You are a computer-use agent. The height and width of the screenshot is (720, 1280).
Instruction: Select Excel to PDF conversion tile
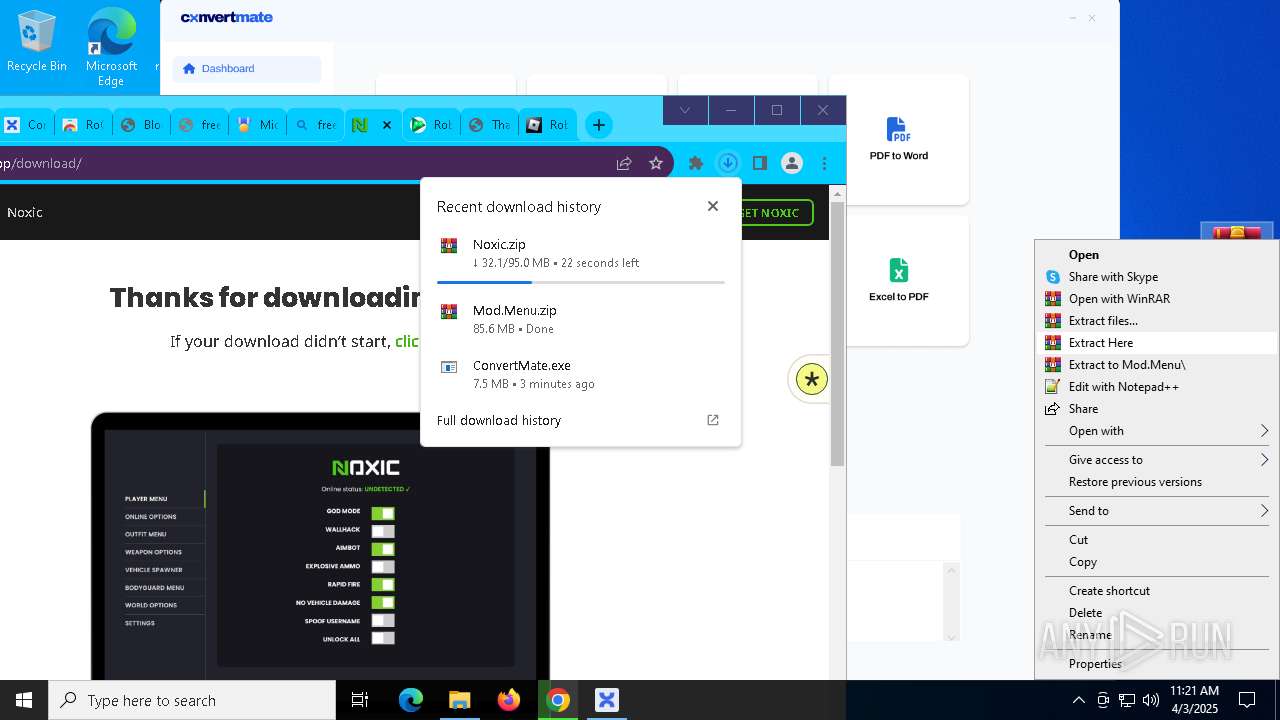coord(898,280)
